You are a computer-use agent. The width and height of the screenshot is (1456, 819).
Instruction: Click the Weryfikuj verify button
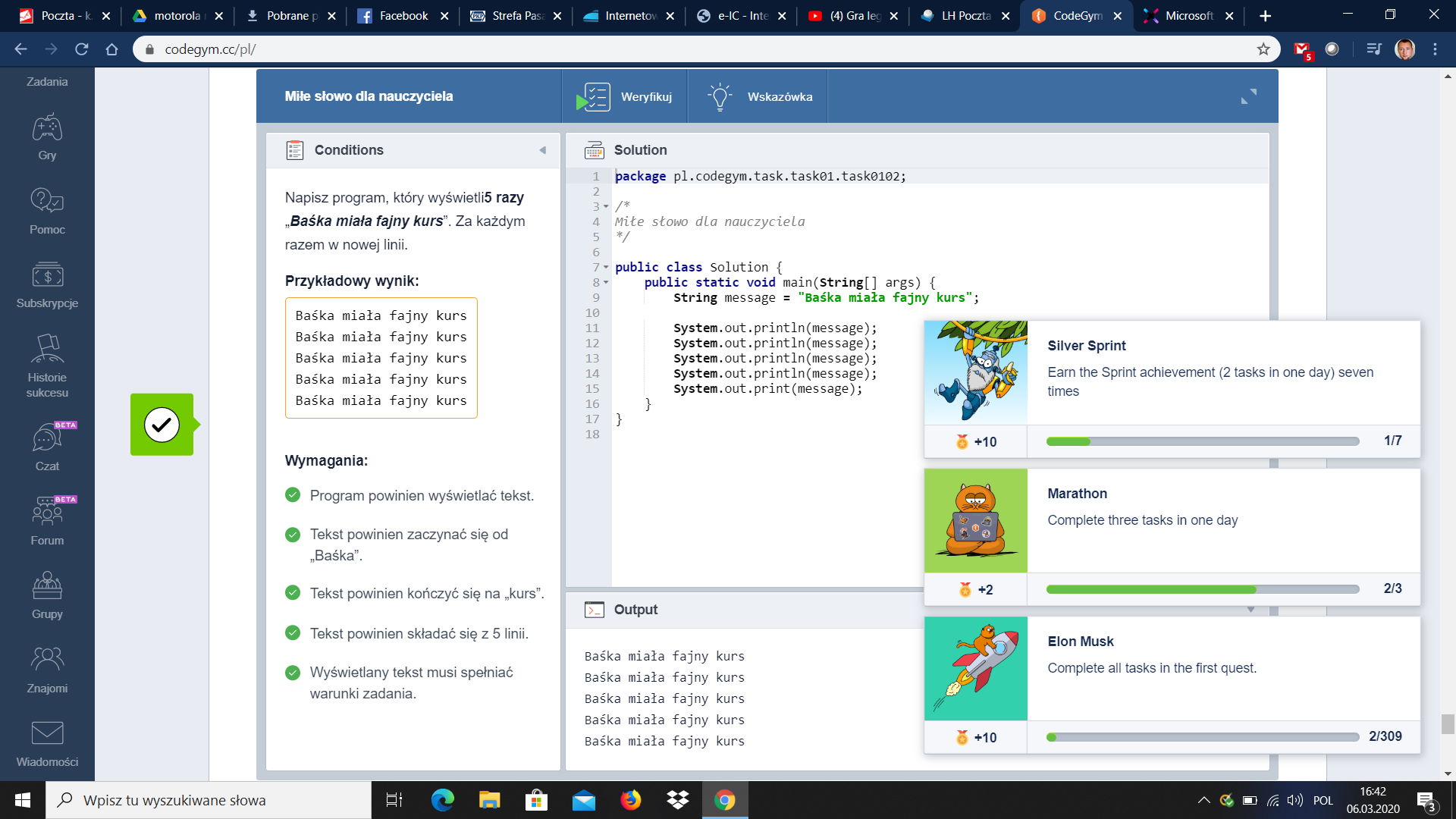pos(625,96)
